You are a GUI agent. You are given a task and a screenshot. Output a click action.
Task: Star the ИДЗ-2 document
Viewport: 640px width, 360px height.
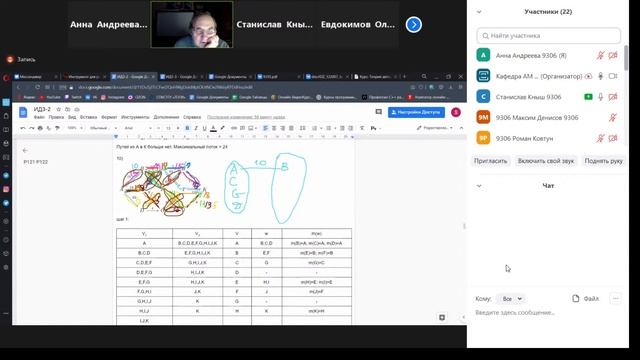pos(58,109)
